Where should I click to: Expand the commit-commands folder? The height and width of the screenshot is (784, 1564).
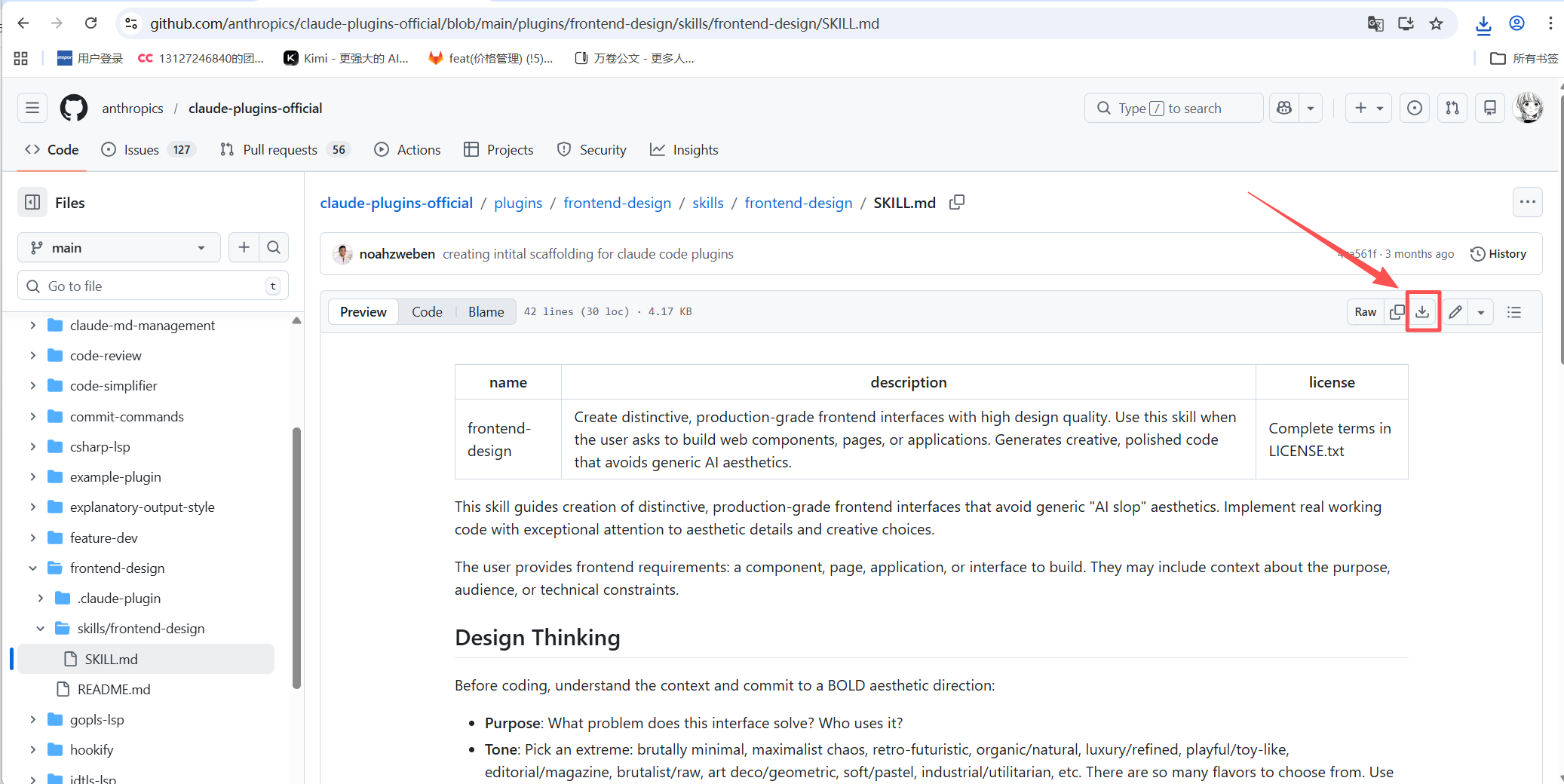point(32,416)
